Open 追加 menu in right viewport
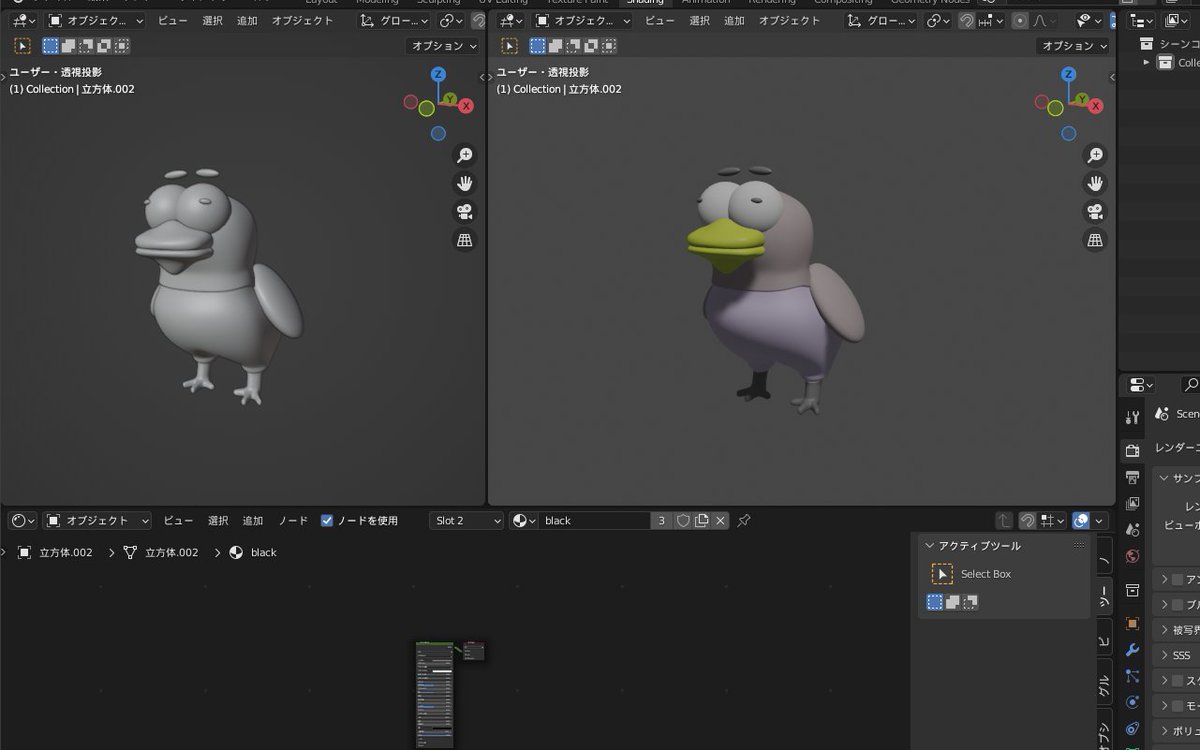 point(734,20)
